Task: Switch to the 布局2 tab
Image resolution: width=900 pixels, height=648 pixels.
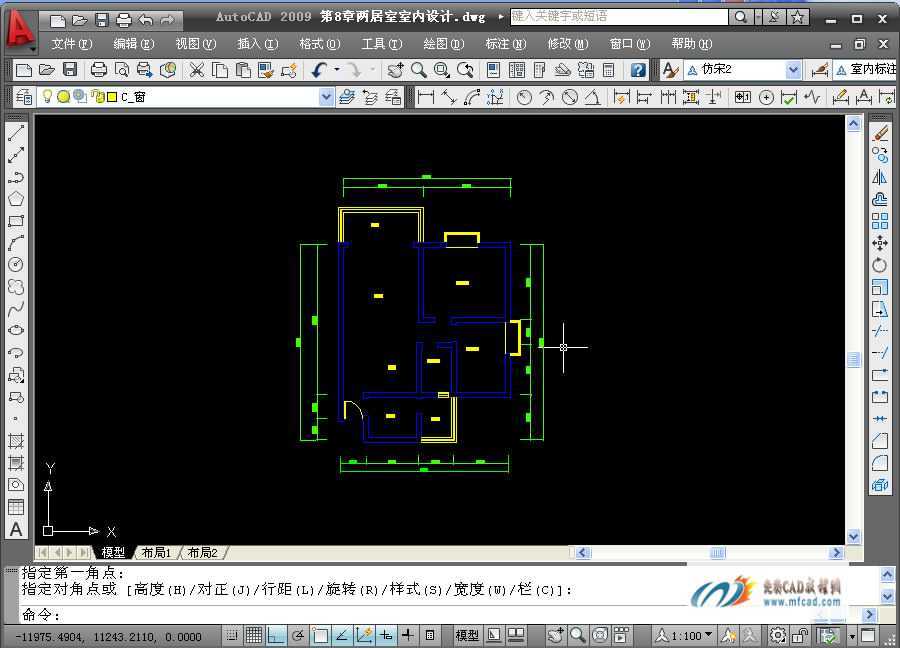Action: pos(203,552)
